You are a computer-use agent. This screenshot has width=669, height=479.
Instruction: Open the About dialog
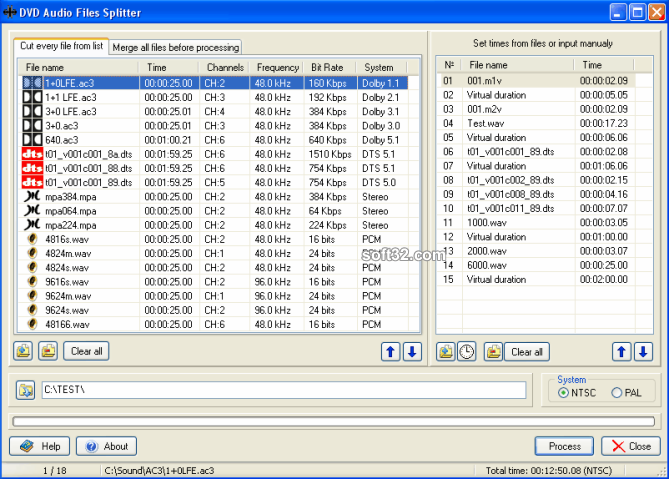tap(107, 446)
